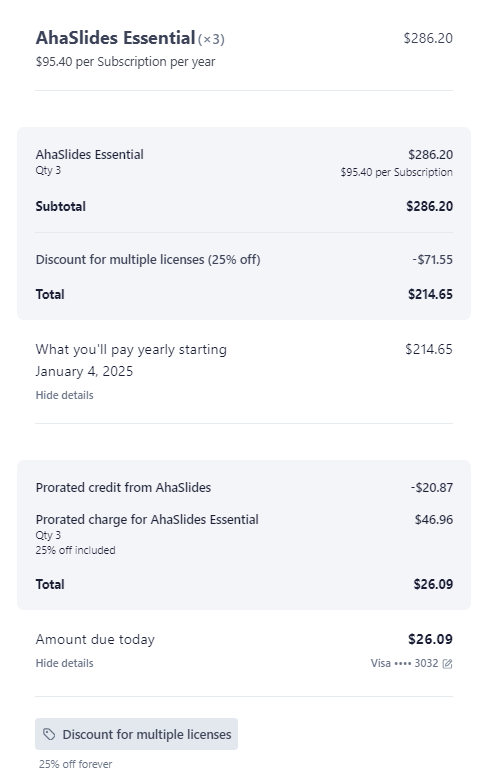Screen dimensions: 495x780
Task: Click Prorated charge for AhaSlides Essential line
Action: (x=147, y=520)
